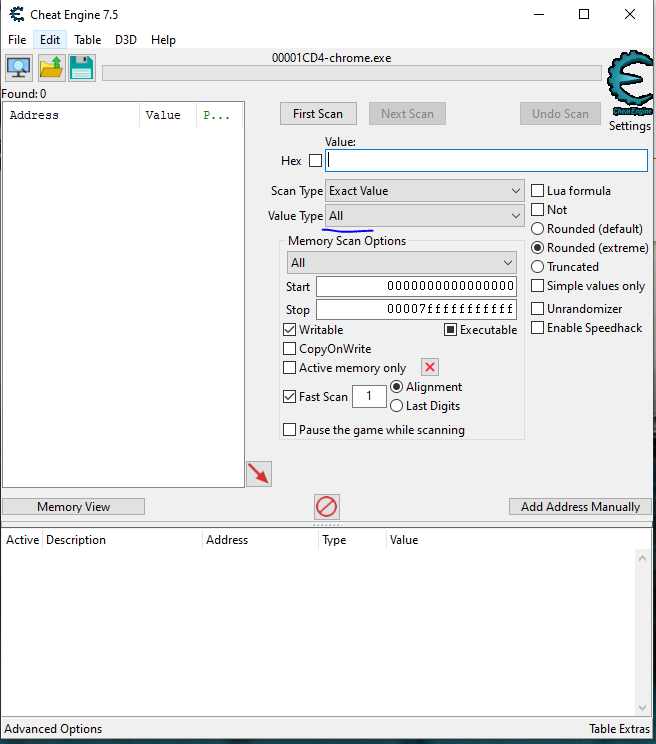Open the Help menu
This screenshot has height=744, width=656.
point(163,40)
